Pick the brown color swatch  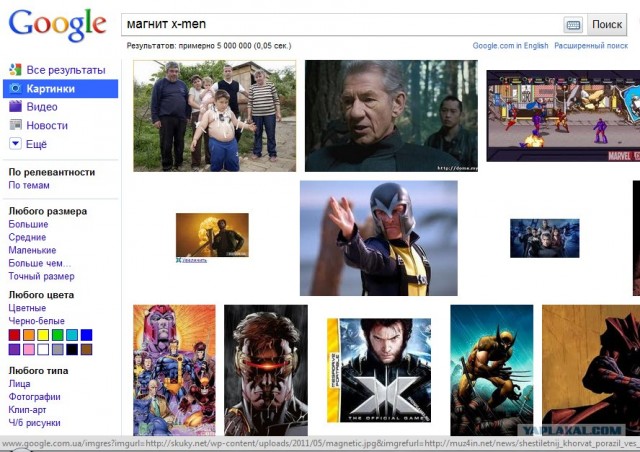(86, 349)
